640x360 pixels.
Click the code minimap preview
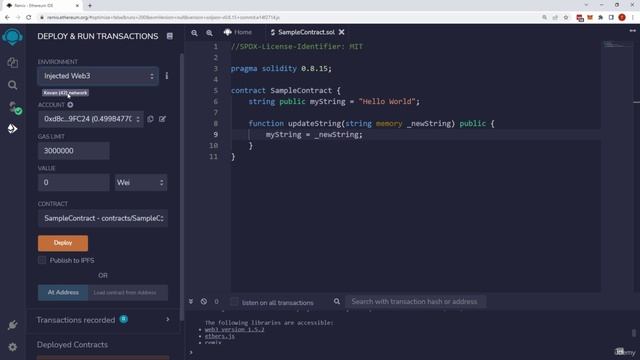point(617,44)
